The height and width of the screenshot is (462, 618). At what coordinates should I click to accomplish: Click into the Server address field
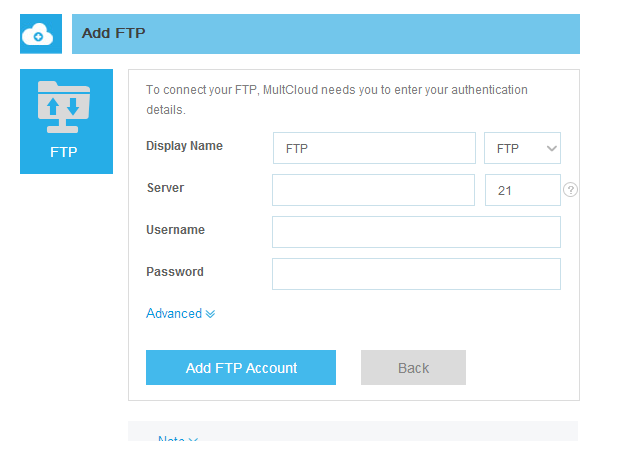[373, 190]
